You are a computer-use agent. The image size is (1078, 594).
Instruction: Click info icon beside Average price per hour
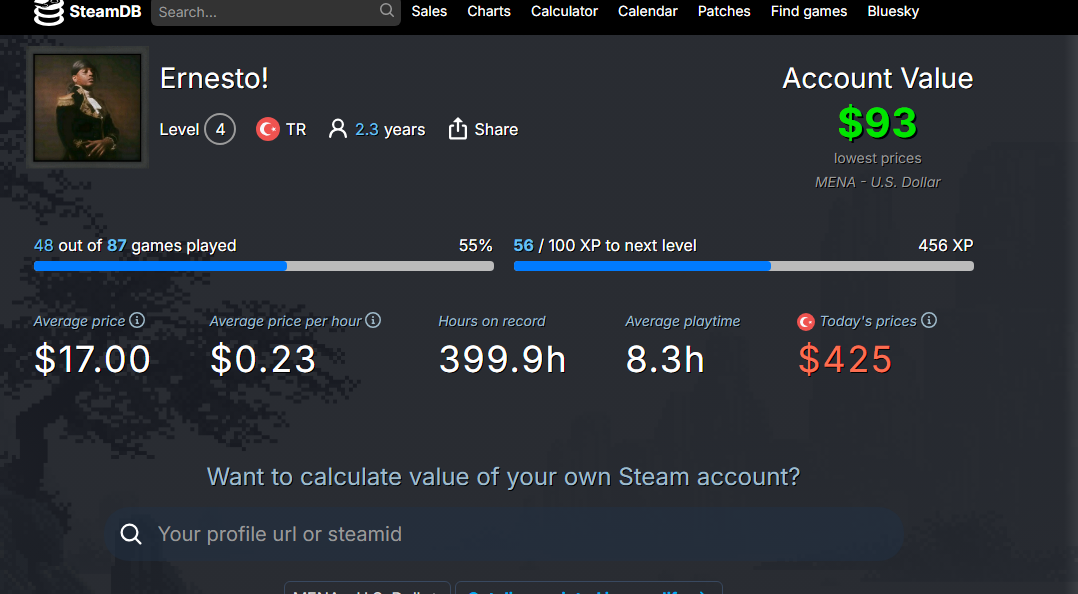click(x=373, y=321)
